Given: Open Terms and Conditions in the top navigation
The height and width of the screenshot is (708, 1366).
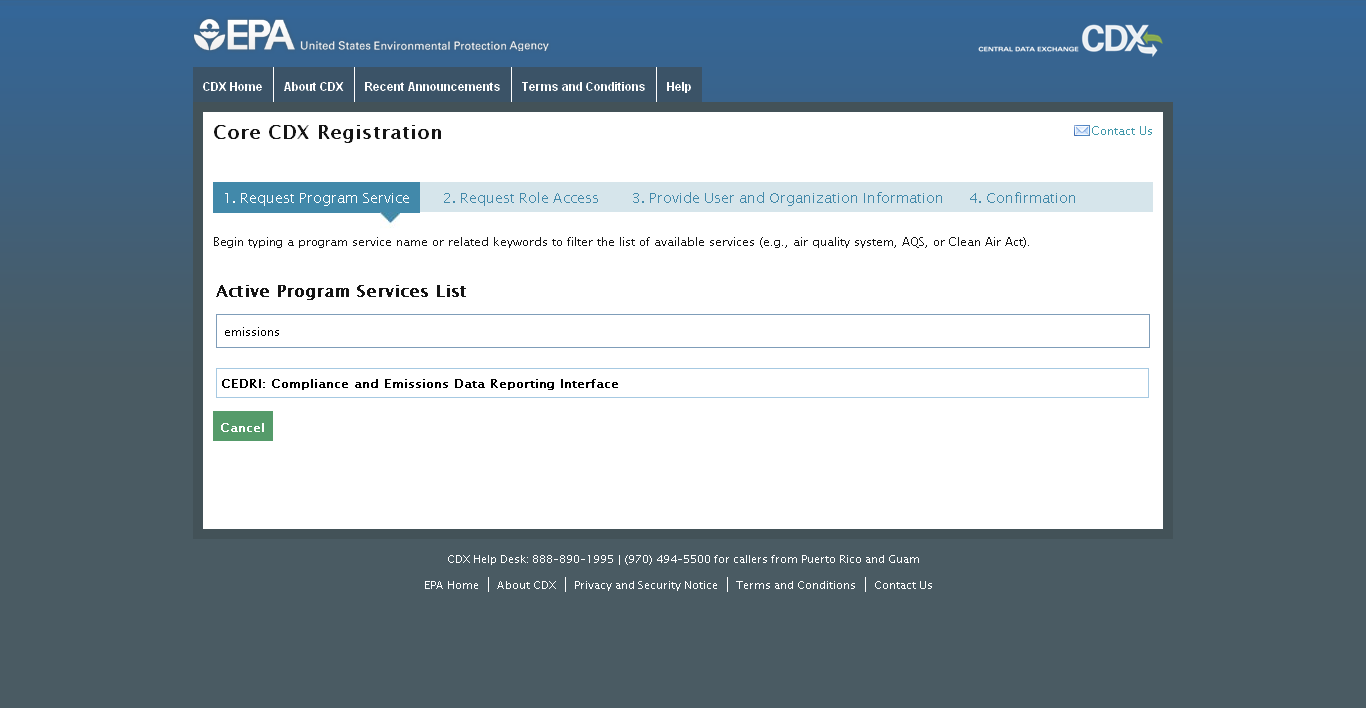Looking at the screenshot, I should [583, 86].
